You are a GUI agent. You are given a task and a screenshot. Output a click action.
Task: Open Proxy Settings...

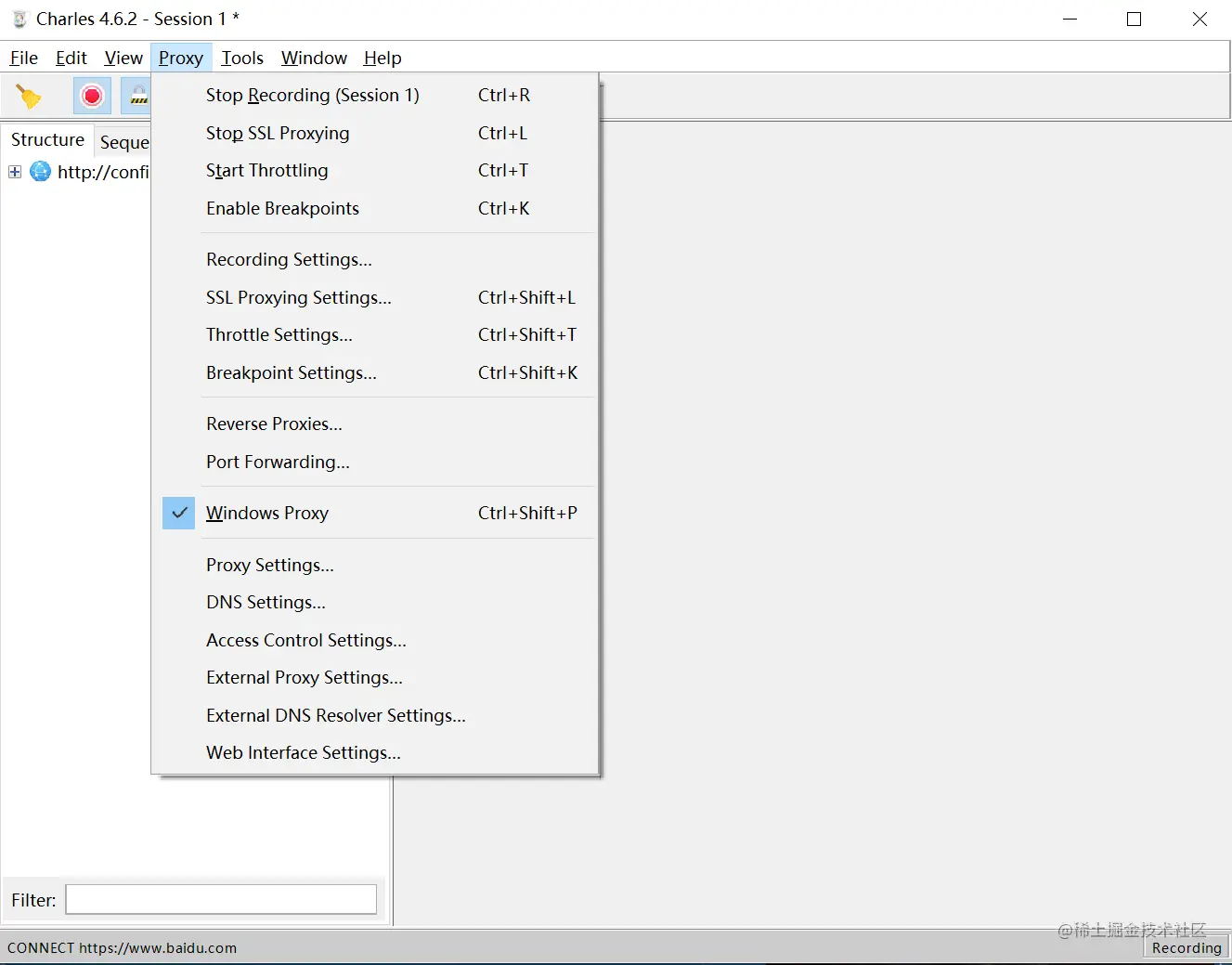coord(375,565)
